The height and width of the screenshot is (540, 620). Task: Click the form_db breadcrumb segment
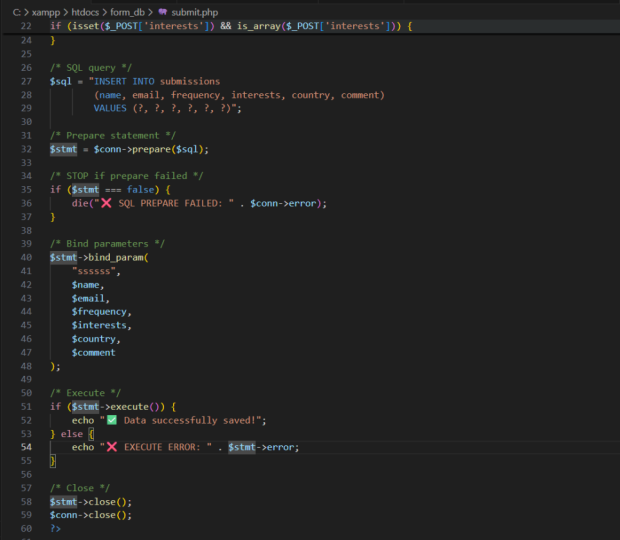tap(127, 13)
